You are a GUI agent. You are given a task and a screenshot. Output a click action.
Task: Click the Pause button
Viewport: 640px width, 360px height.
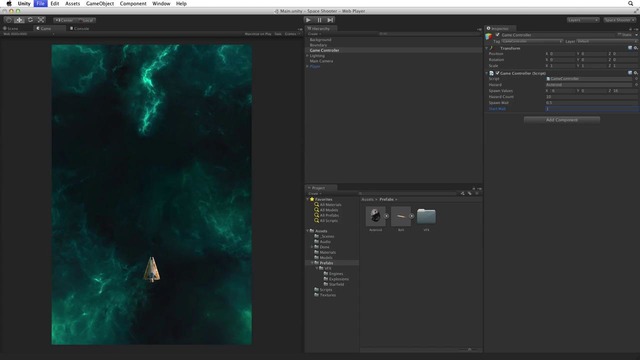tap(320, 20)
